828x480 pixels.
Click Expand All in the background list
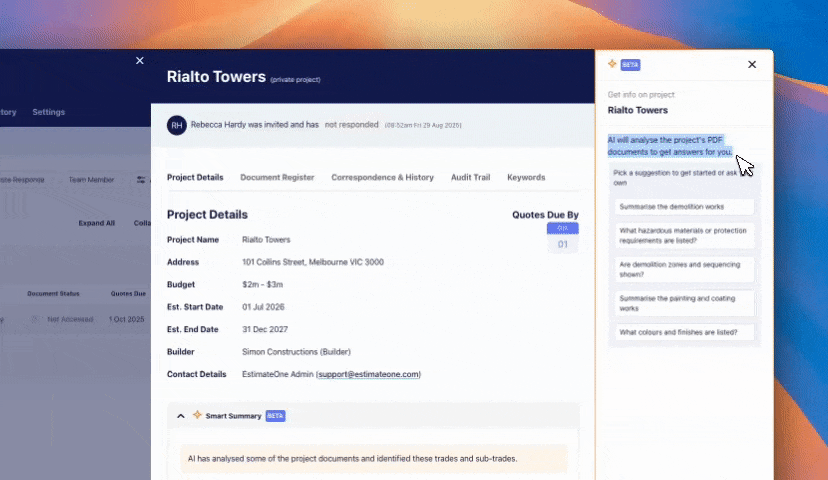pyautogui.click(x=97, y=223)
